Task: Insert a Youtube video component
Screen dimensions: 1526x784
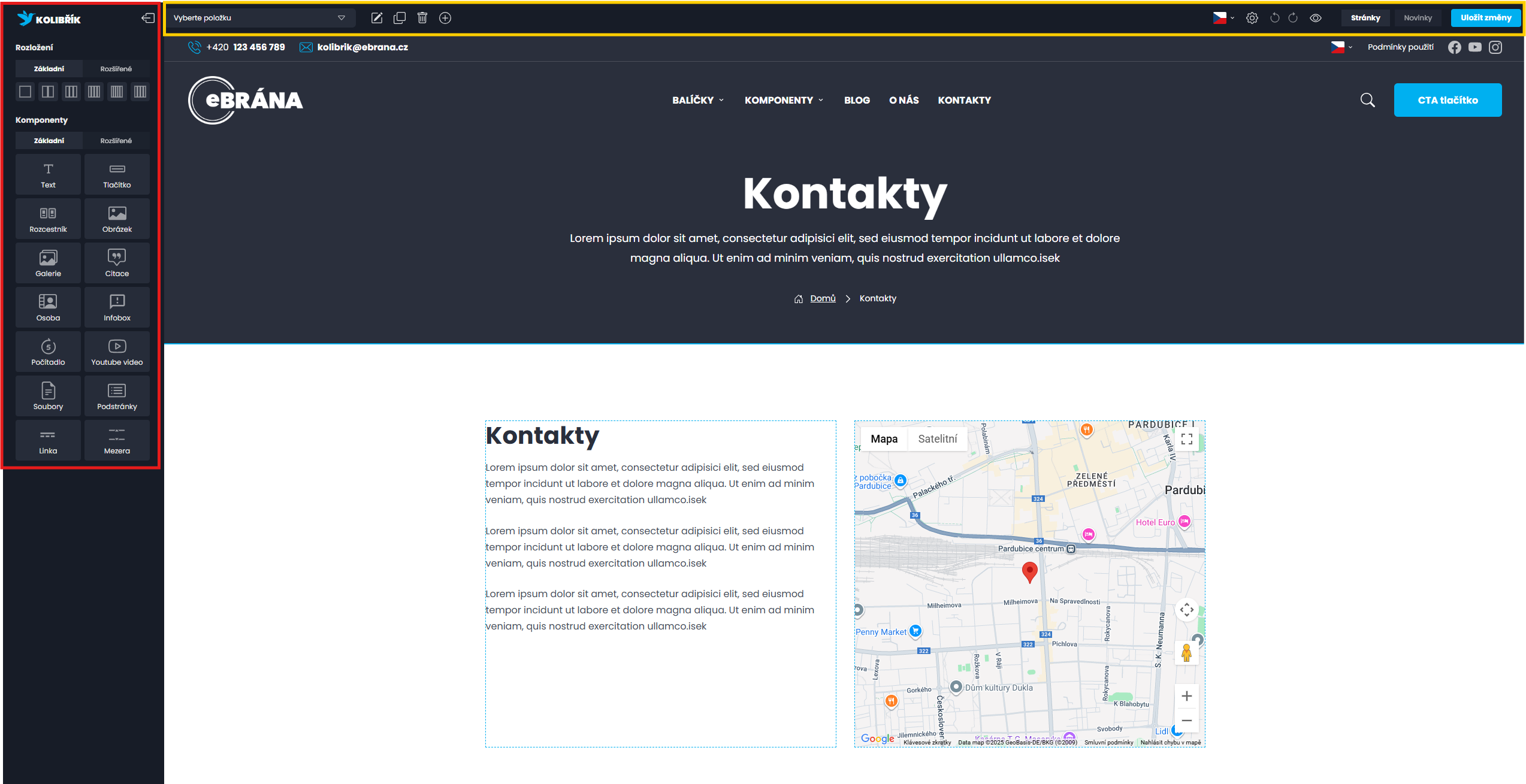Action: 117,351
